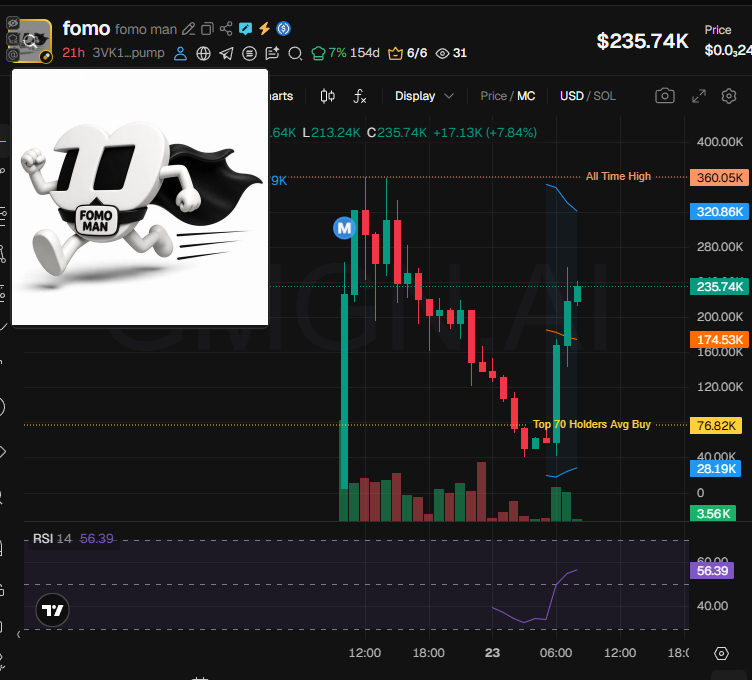Screen dimensions: 752x680
Task: Take a chart snapshot with camera icon
Action: 665,96
